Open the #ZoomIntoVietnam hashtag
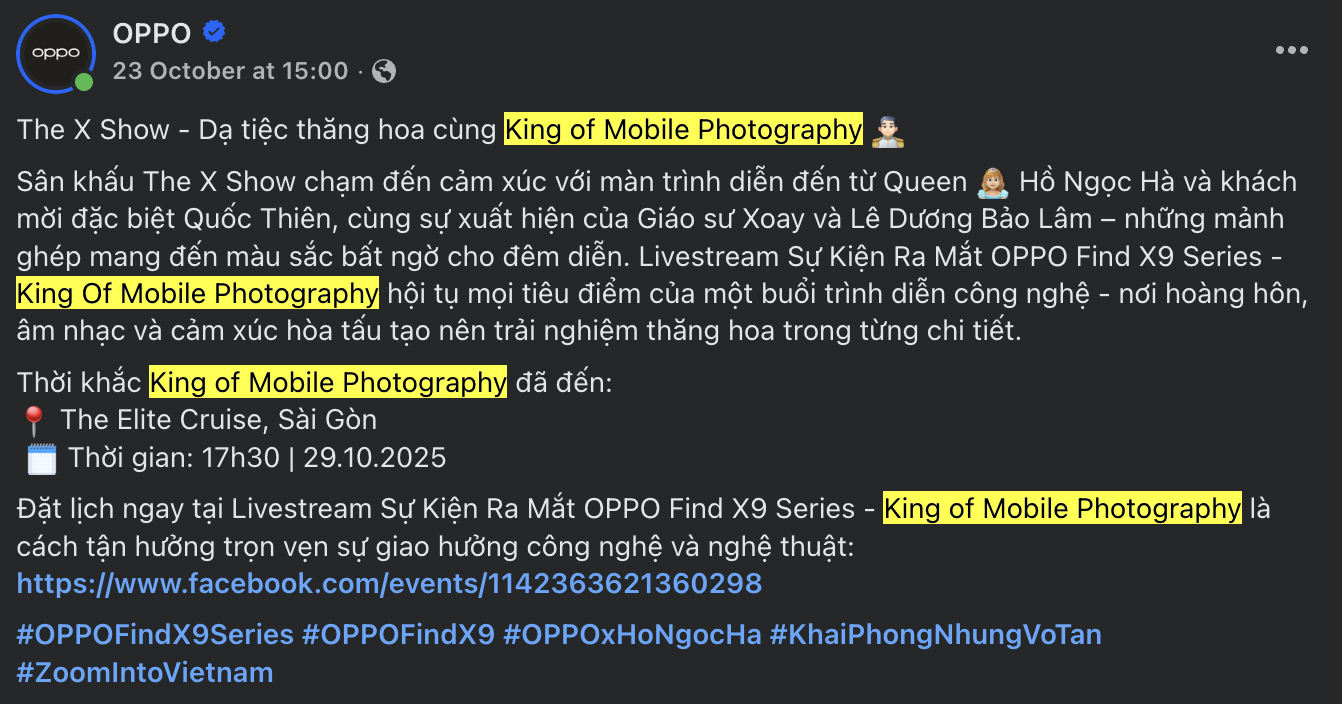 [145, 672]
